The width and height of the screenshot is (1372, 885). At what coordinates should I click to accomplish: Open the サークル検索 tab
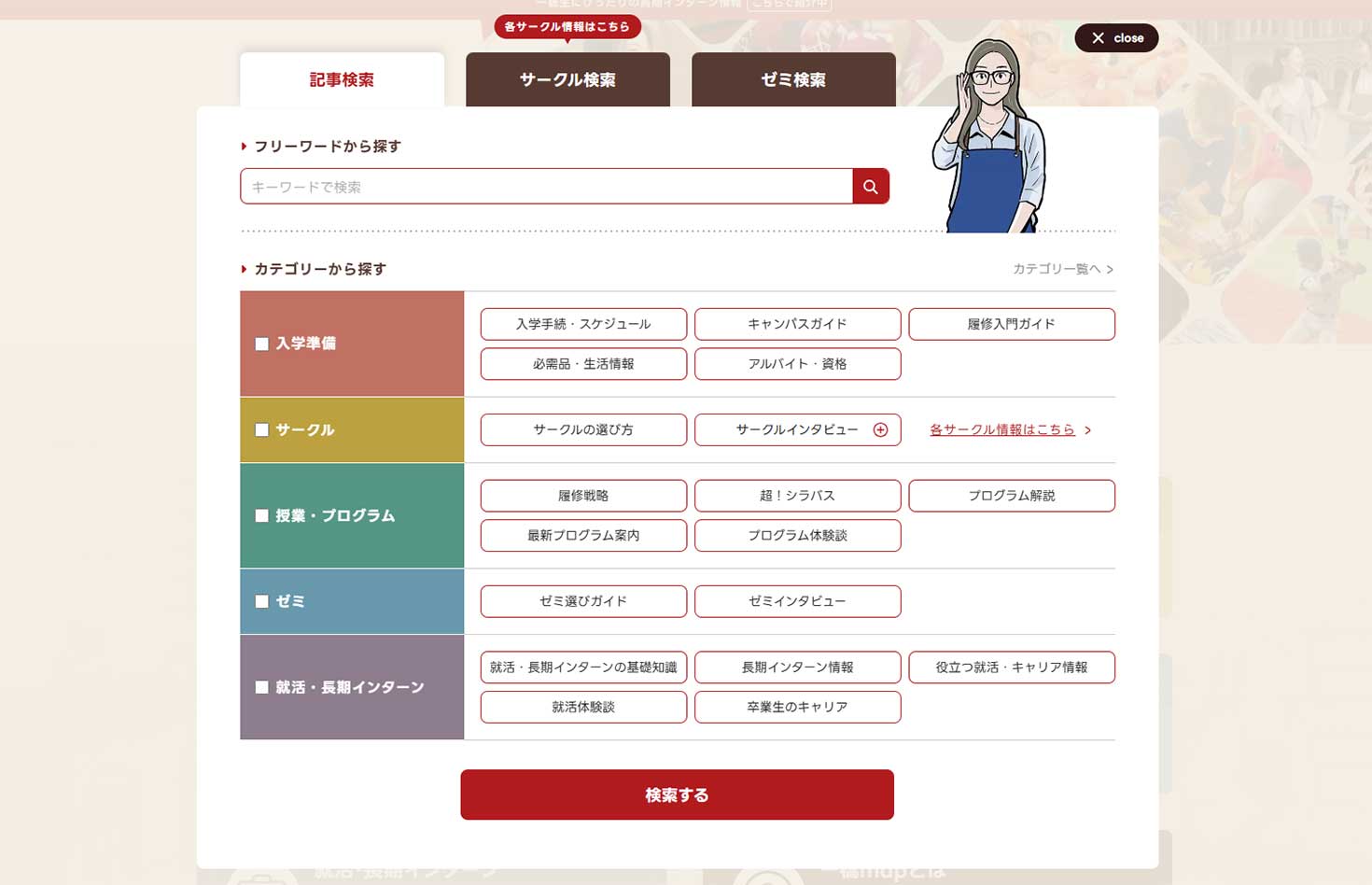[567, 79]
